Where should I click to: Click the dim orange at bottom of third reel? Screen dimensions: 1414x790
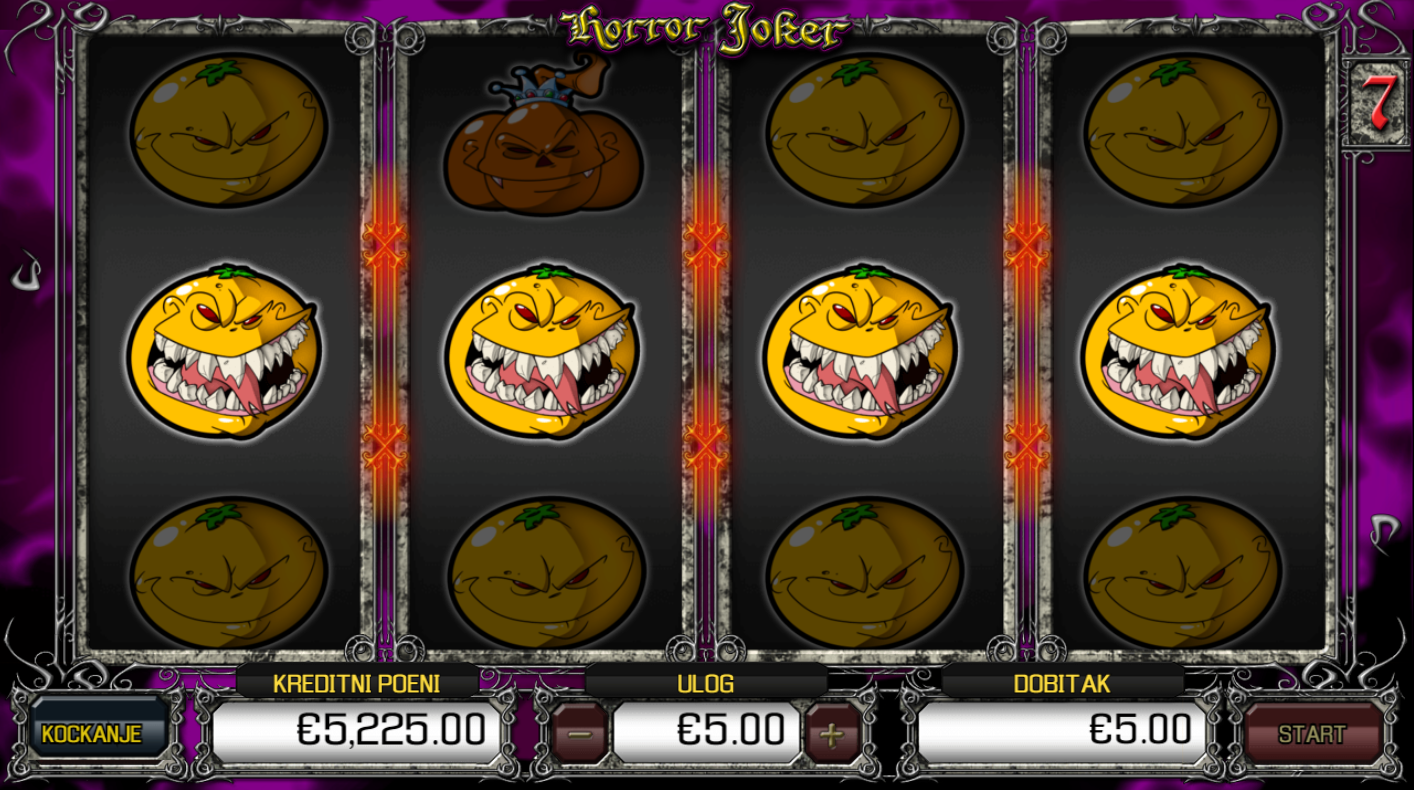coord(864,573)
